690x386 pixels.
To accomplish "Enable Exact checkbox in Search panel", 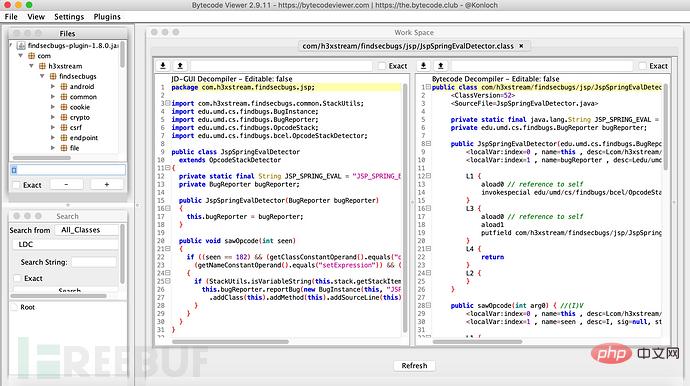I will point(17,278).
